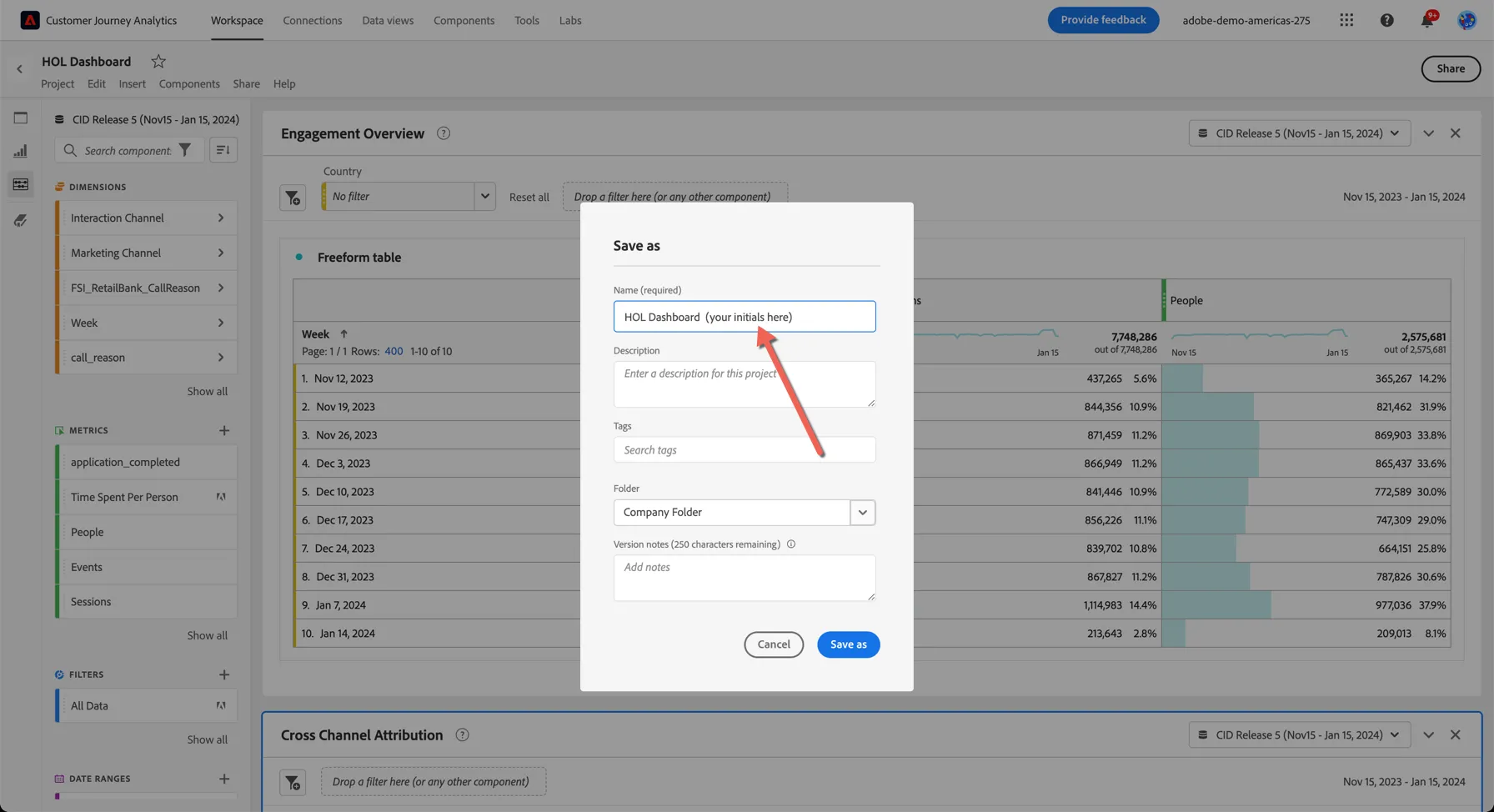Click the Version notes info icon
Screen dimensions: 1494x812
791,544
